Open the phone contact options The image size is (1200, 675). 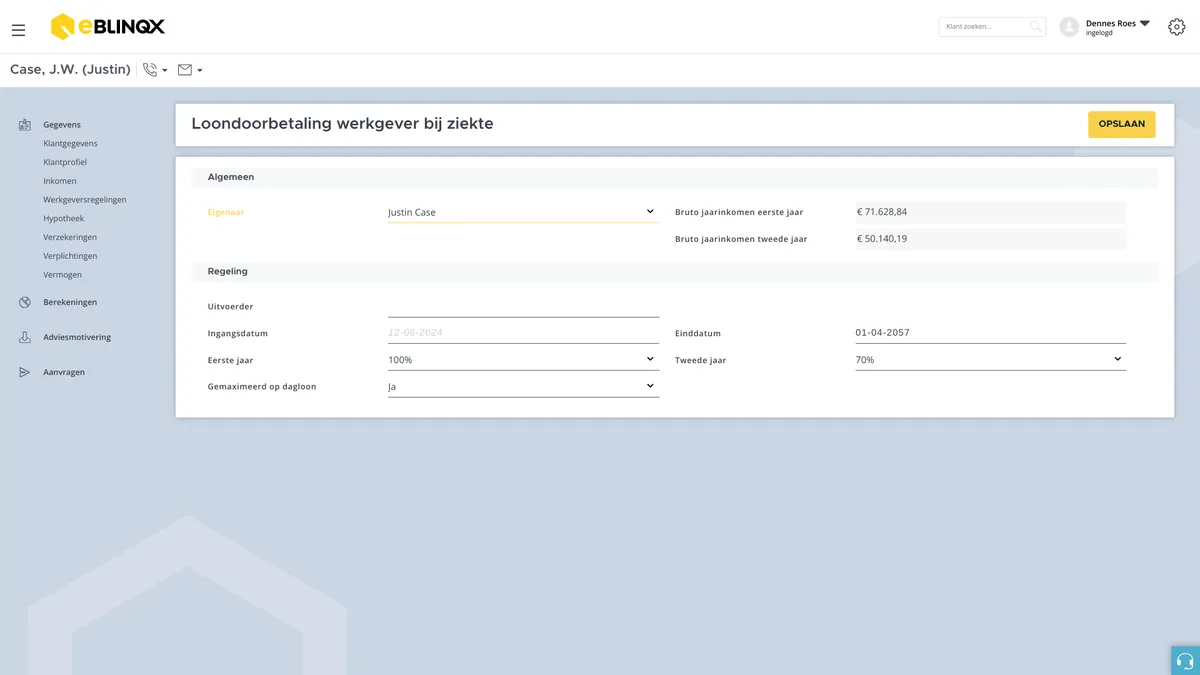(155, 70)
